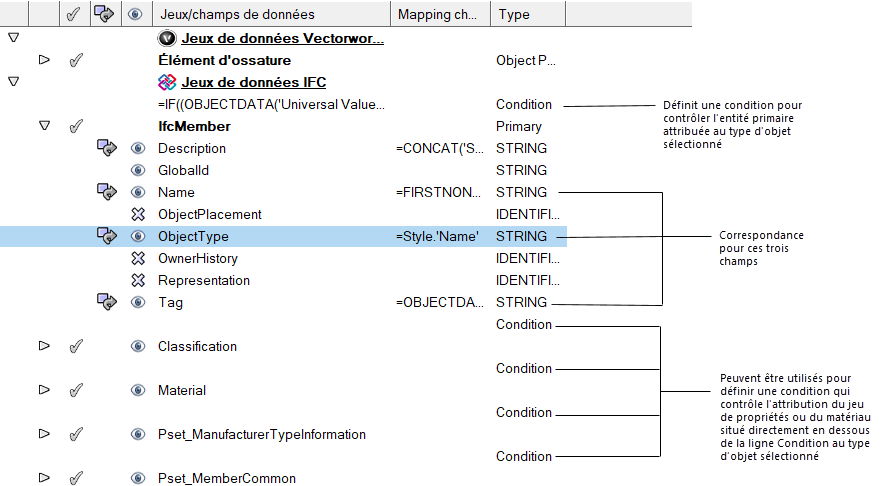The height and width of the screenshot is (486, 883).
Task: Toggle checkmark for Material row
Action: pos(76,390)
